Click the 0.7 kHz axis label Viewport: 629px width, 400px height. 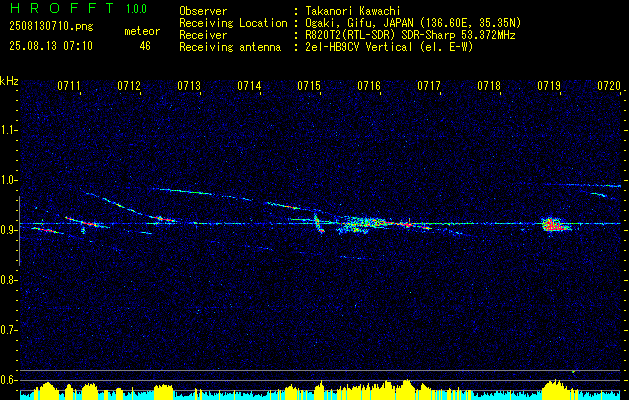[8, 330]
